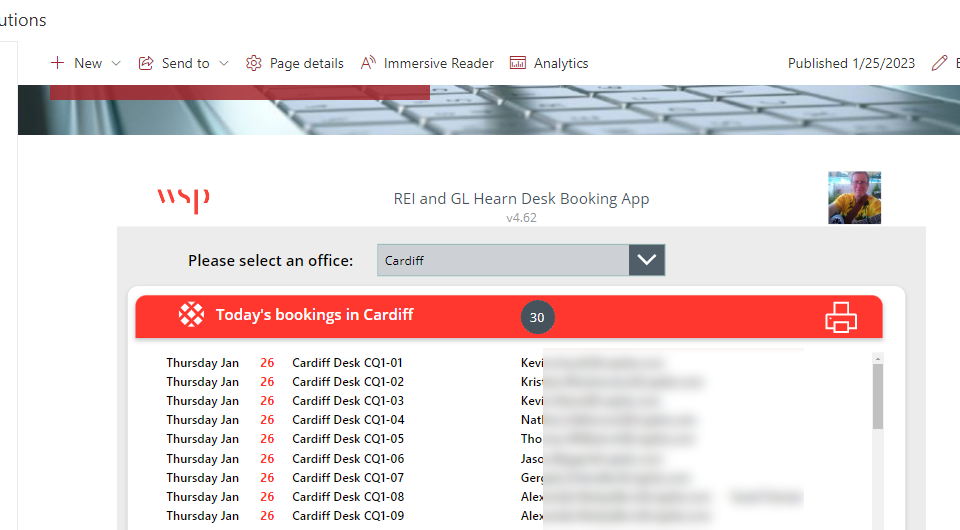Click the Analytics chart icon
The width and height of the screenshot is (960, 530).
518,63
